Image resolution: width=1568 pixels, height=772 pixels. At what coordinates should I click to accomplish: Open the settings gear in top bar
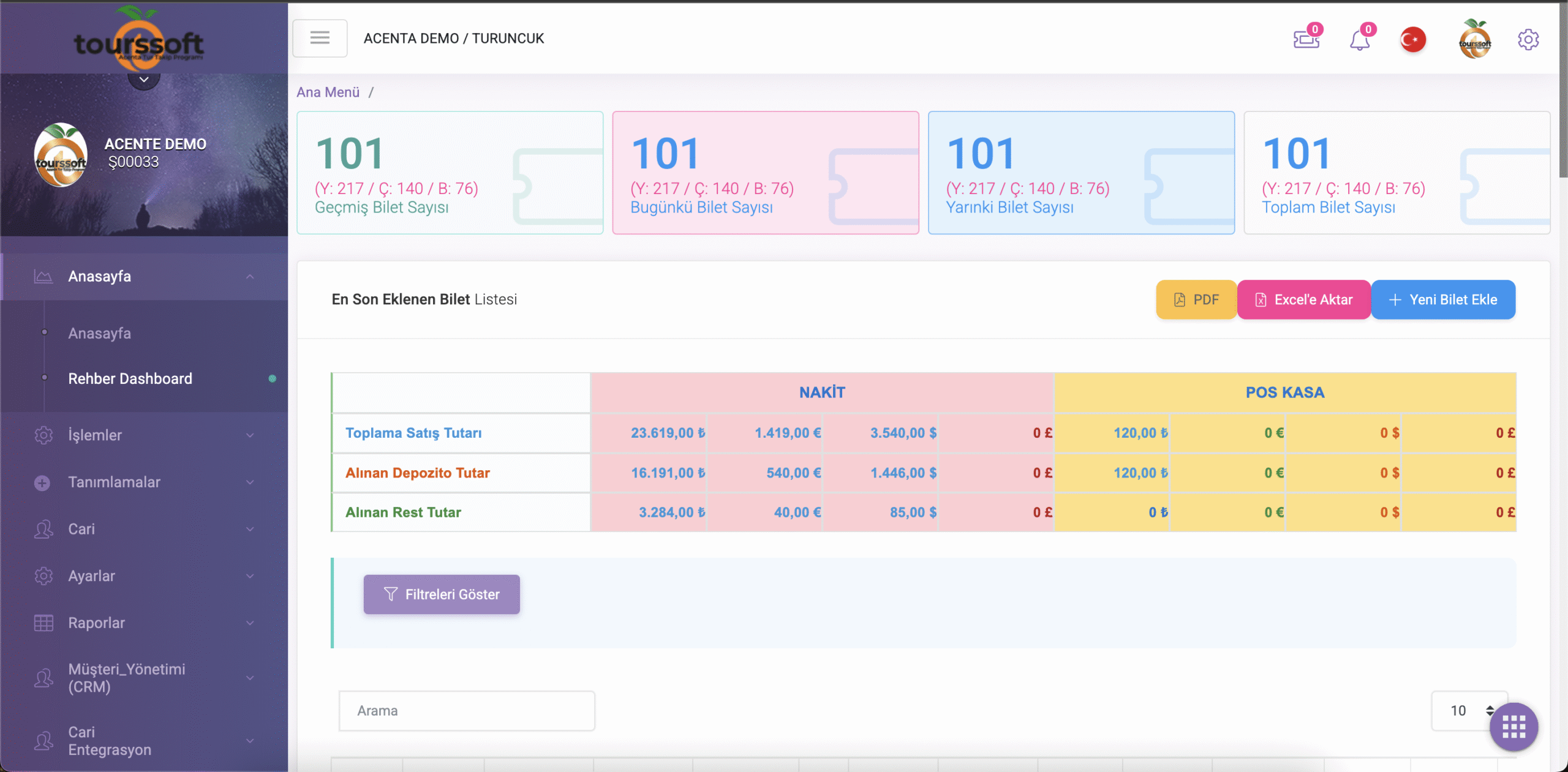1528,40
